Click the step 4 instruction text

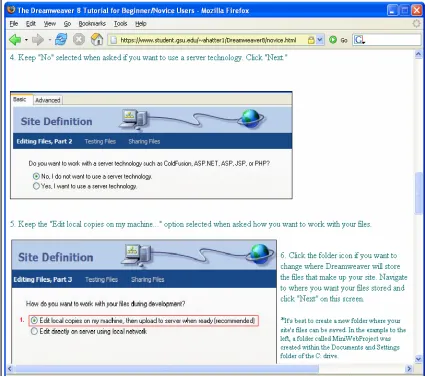[x=148, y=57]
